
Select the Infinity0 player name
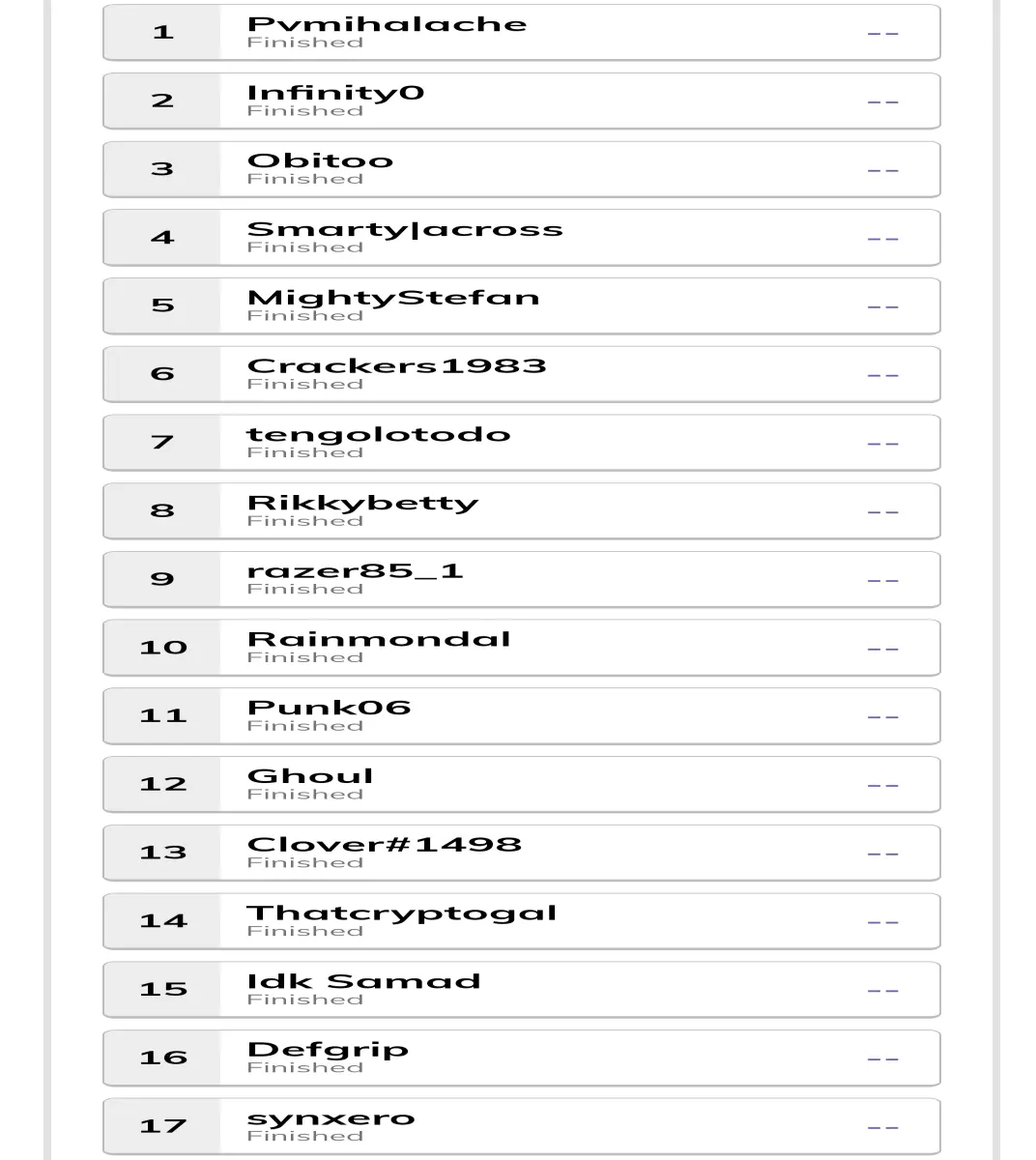click(335, 93)
